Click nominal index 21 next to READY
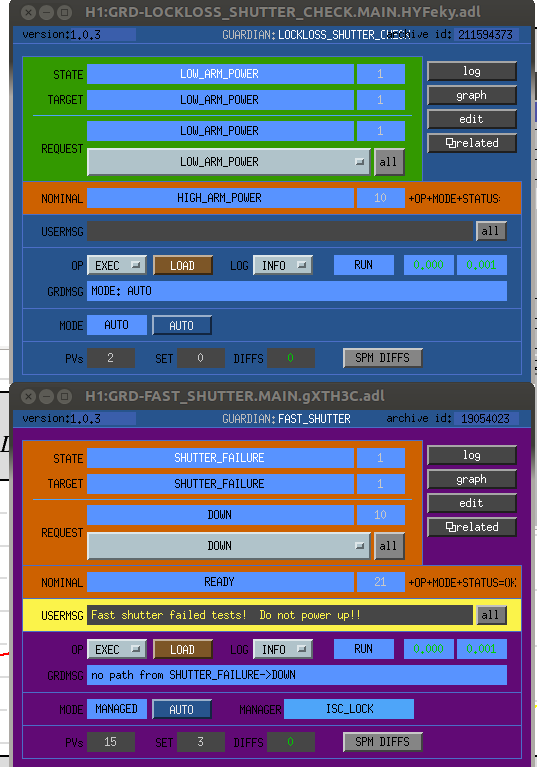Screen dimensions: 537x767 (380, 582)
